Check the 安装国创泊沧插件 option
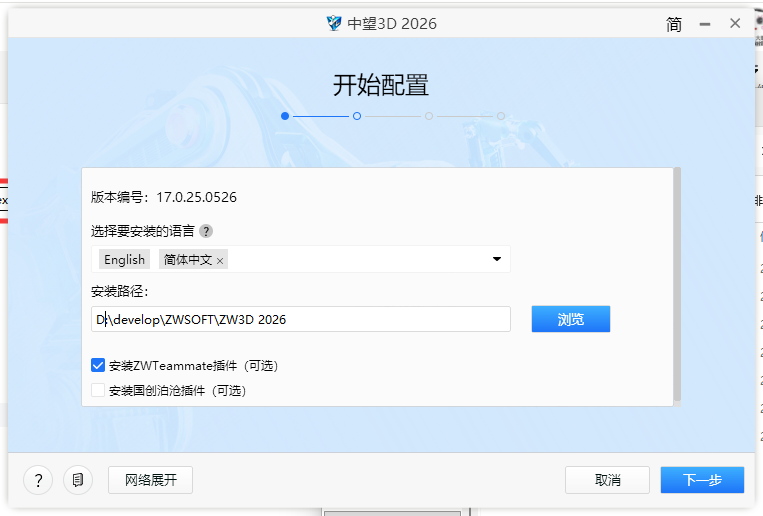 point(98,390)
